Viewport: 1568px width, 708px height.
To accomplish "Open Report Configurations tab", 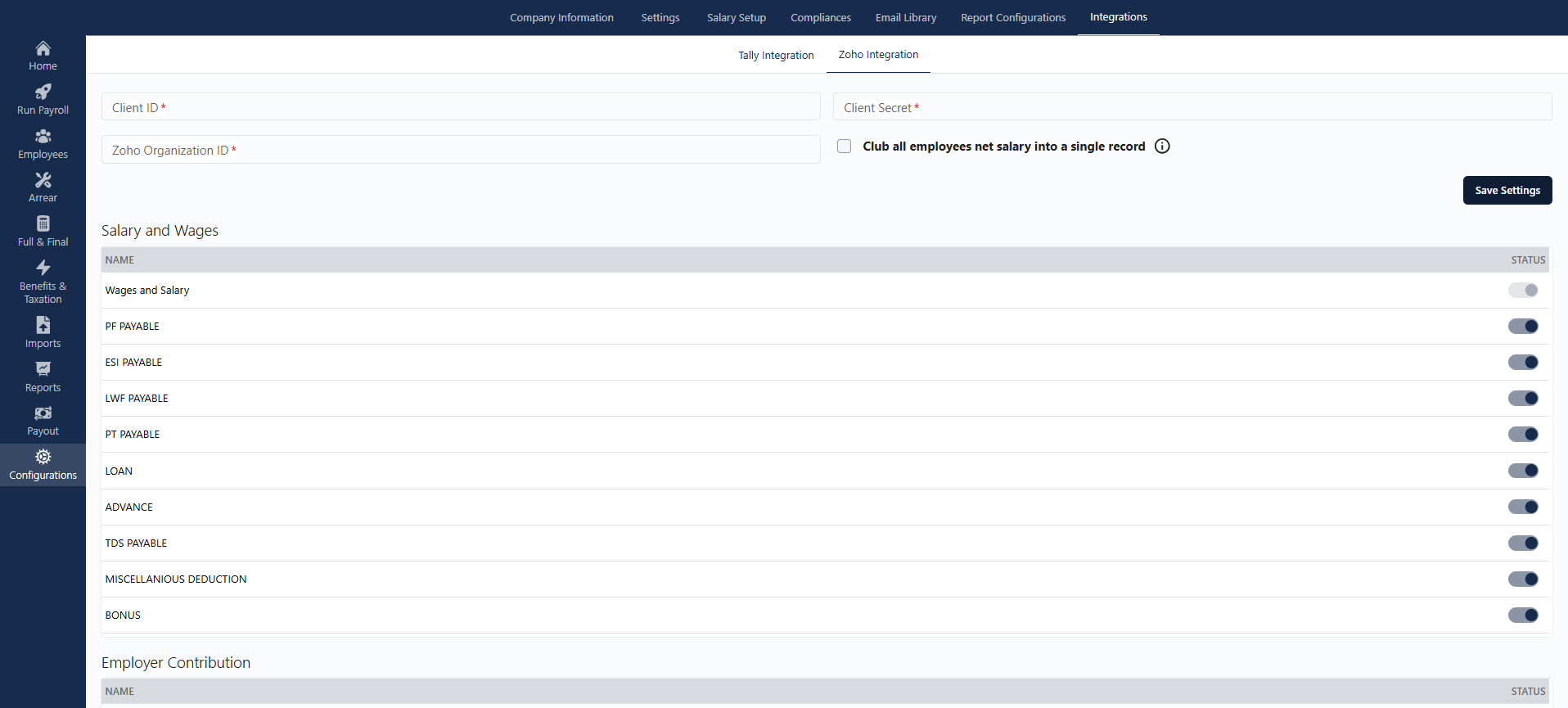I will click(1013, 17).
